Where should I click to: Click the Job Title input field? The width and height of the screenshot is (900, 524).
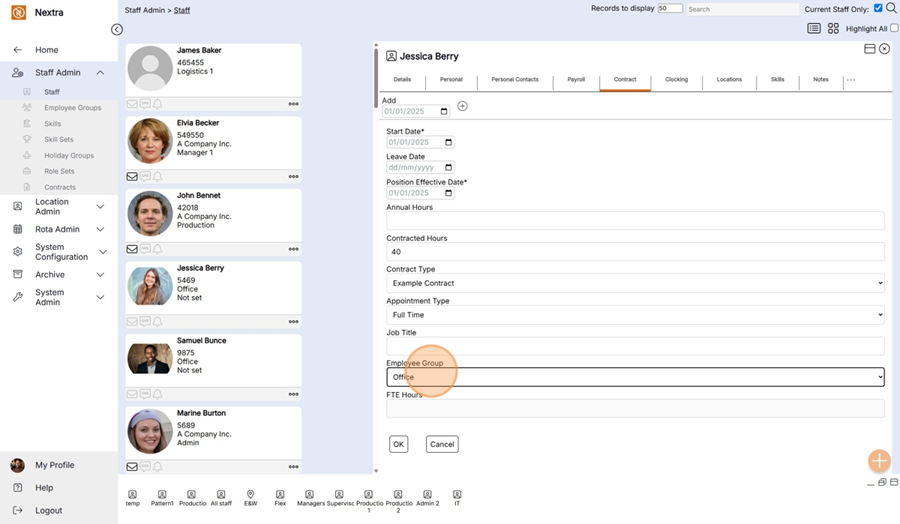(x=635, y=346)
